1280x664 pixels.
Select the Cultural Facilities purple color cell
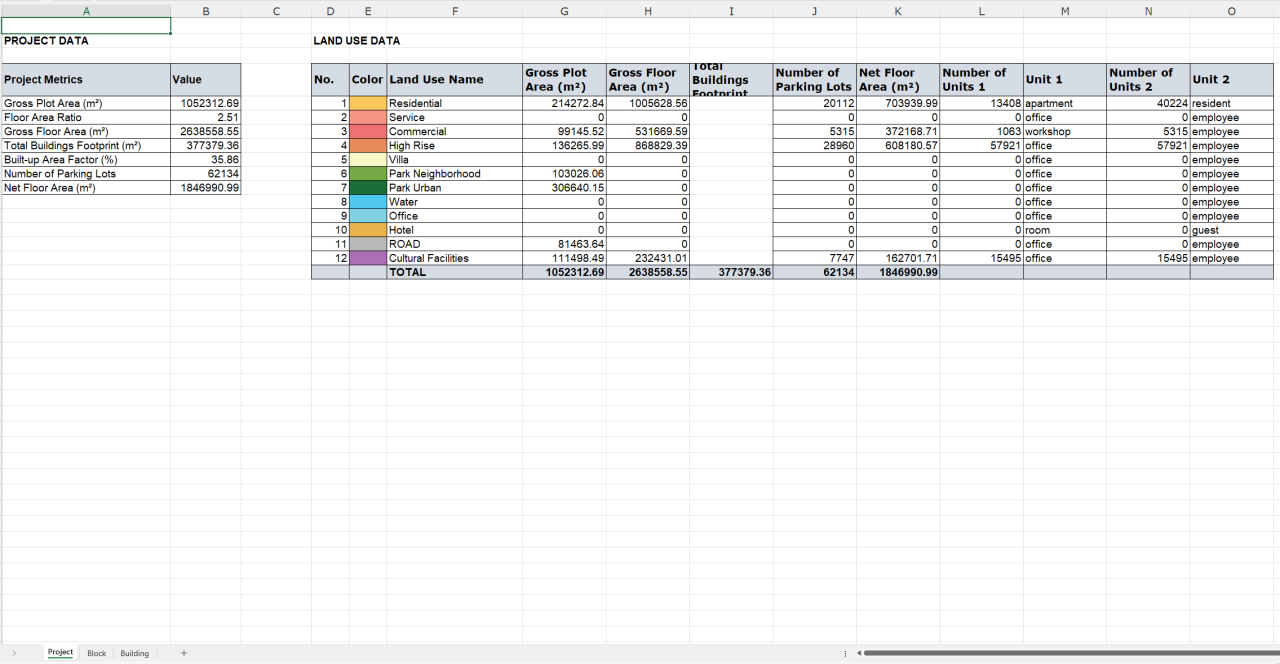[368, 258]
